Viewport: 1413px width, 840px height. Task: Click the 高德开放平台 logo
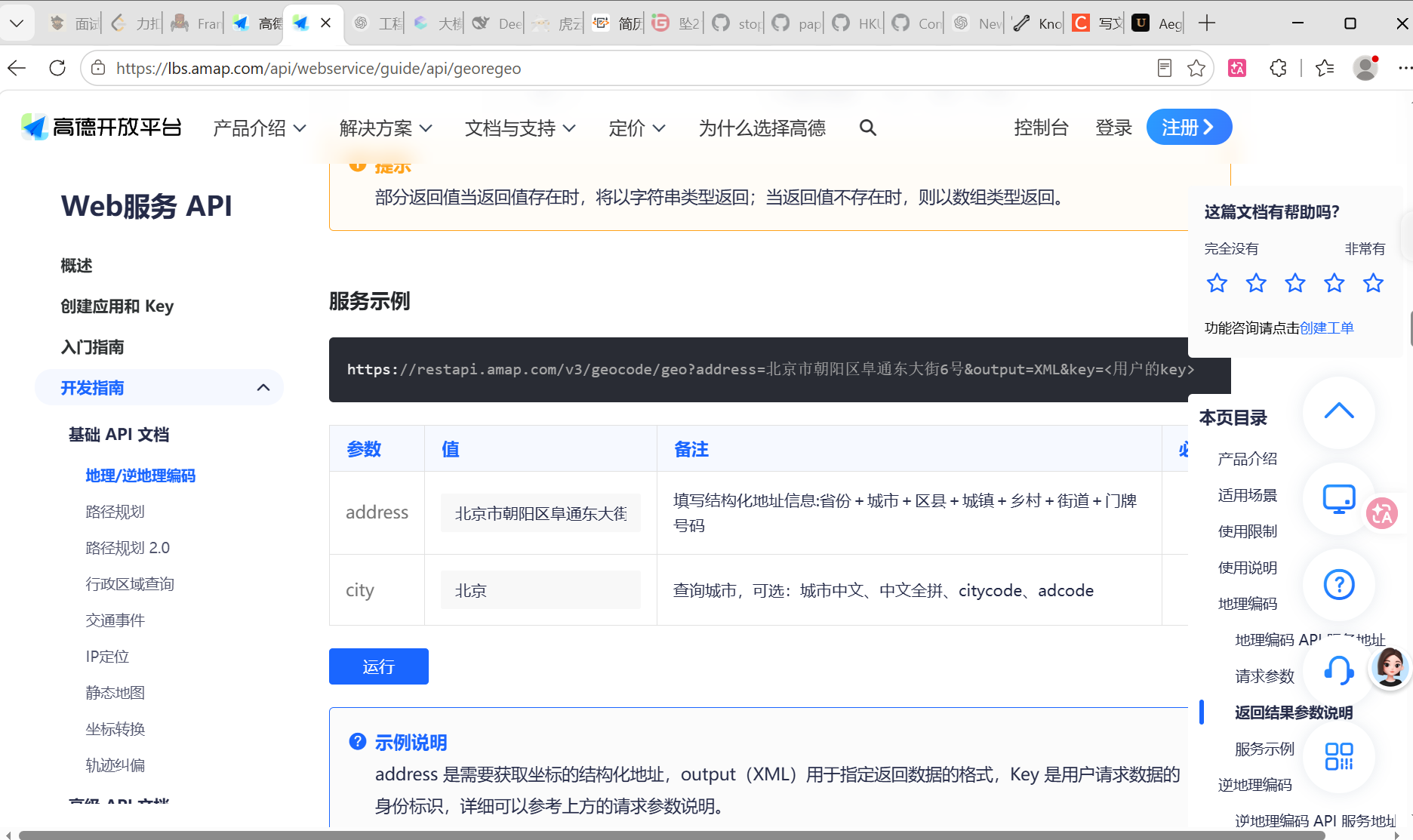(x=102, y=128)
